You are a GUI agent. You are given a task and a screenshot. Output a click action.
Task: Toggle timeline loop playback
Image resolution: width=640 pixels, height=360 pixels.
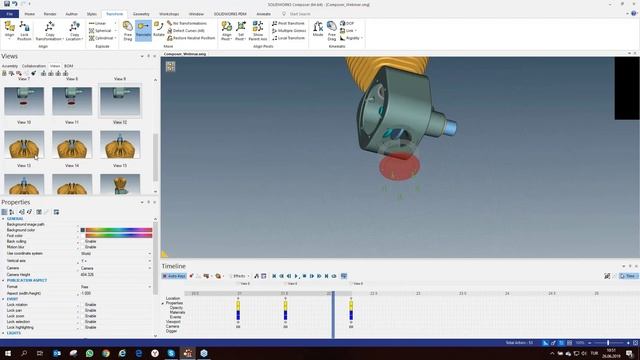334,276
